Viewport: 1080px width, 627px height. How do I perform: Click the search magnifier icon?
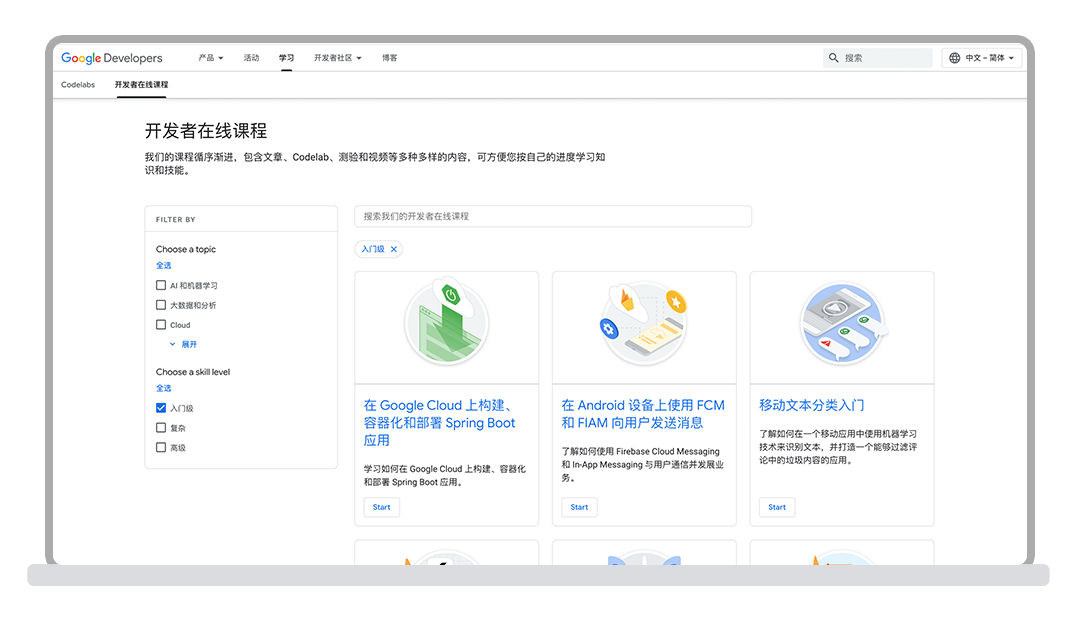pos(833,58)
